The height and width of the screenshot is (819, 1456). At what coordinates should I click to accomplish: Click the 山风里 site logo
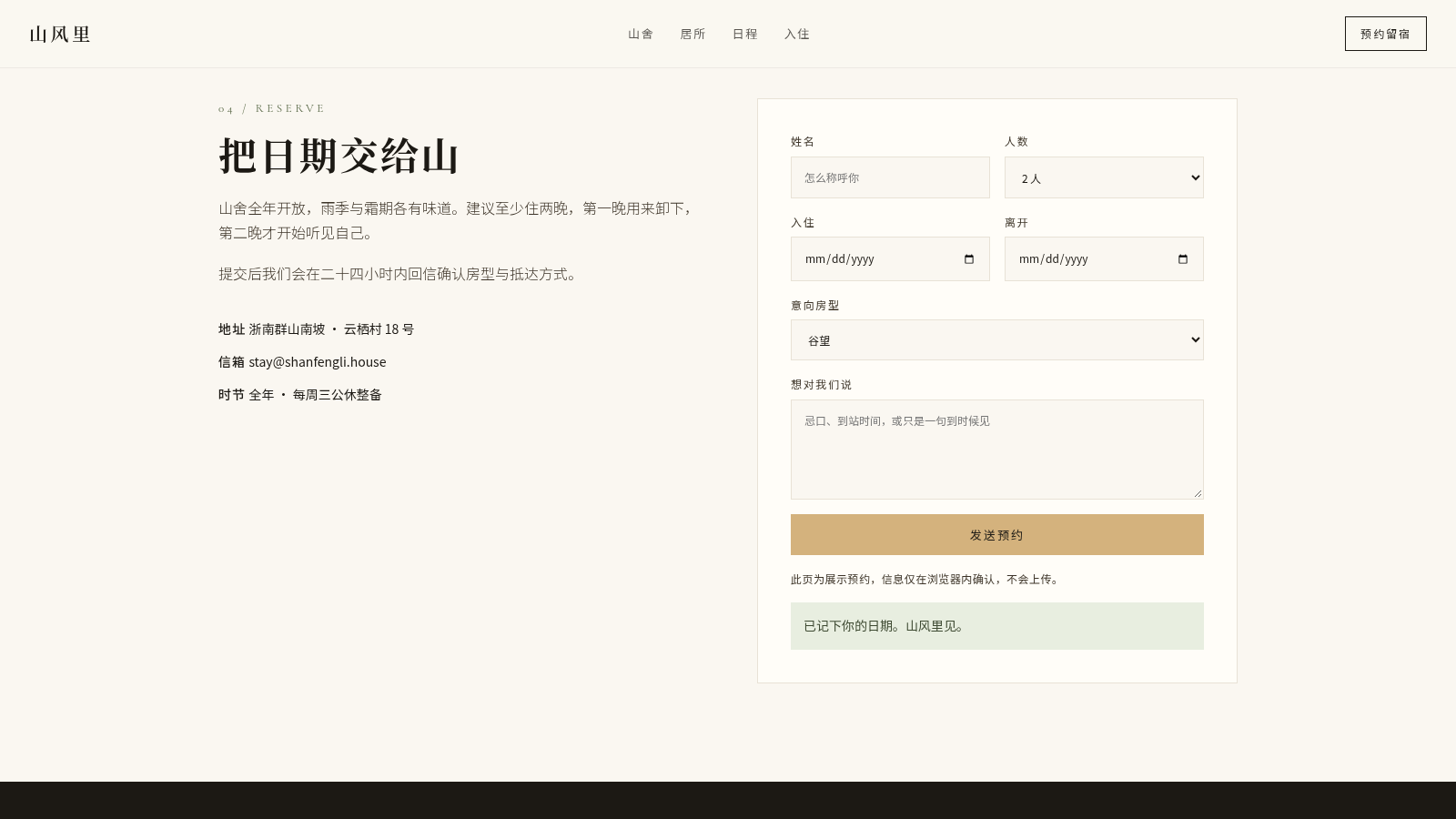tap(60, 34)
